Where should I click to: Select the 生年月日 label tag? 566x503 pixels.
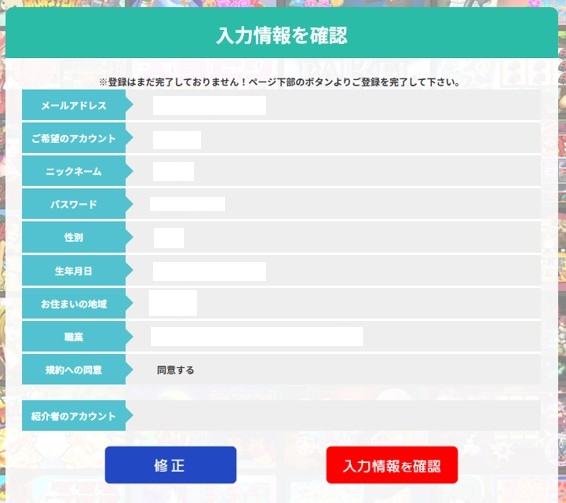coord(77,270)
